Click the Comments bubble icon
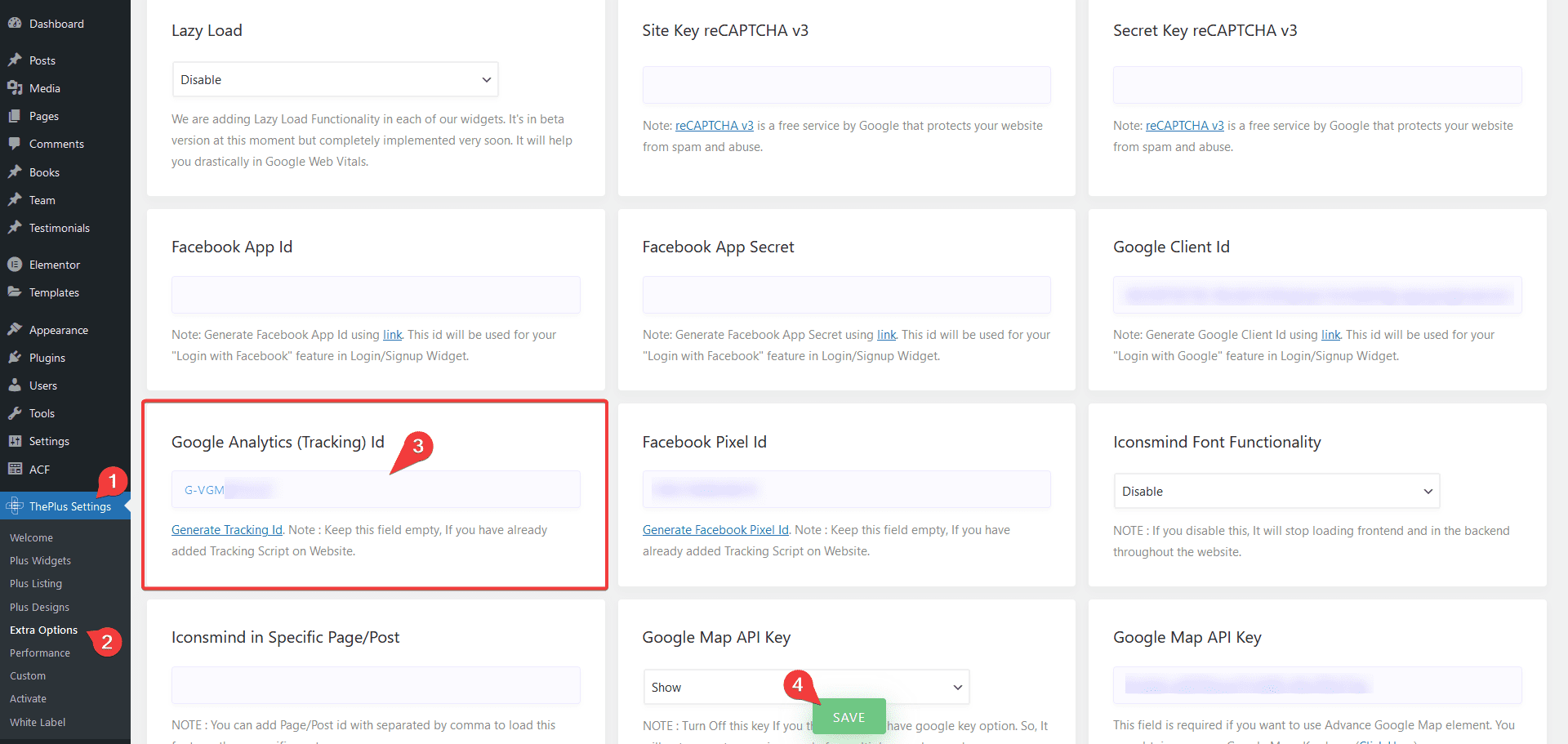Viewport: 1568px width, 744px height. tap(15, 144)
